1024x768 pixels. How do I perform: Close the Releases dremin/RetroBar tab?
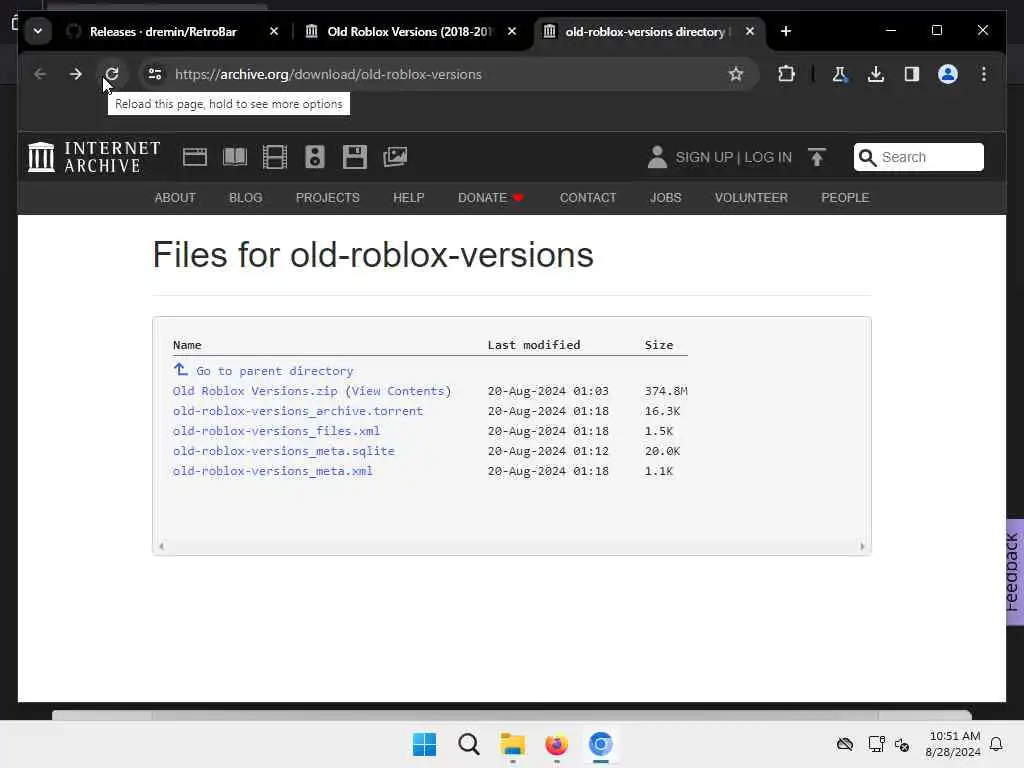274,31
